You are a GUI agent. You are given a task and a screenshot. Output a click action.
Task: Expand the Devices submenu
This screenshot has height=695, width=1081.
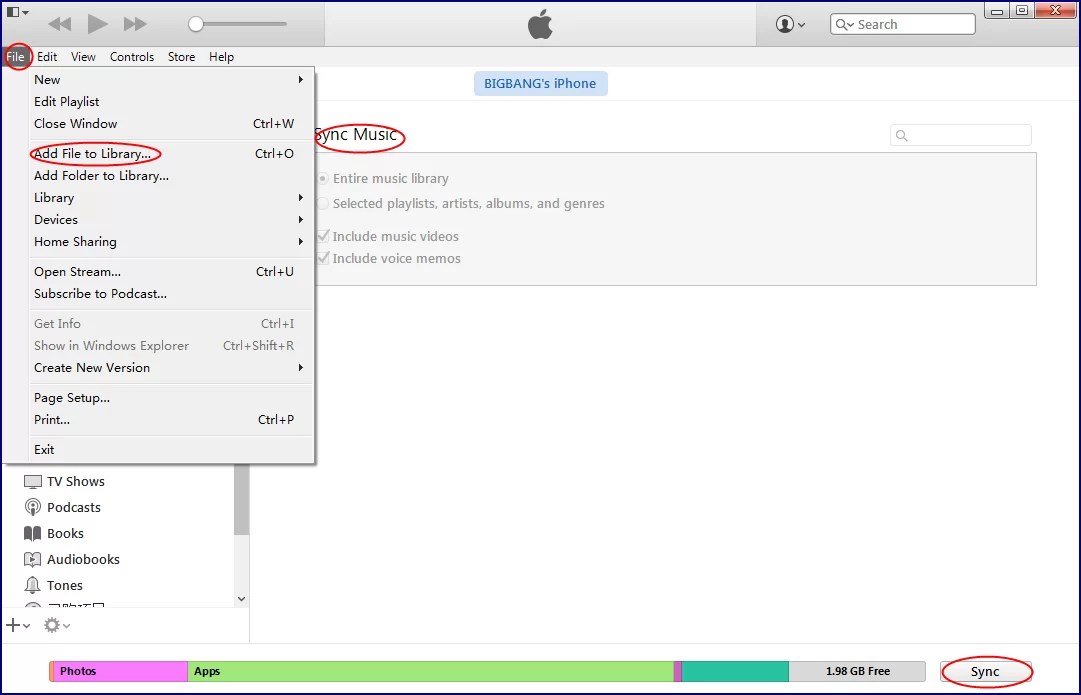point(56,219)
